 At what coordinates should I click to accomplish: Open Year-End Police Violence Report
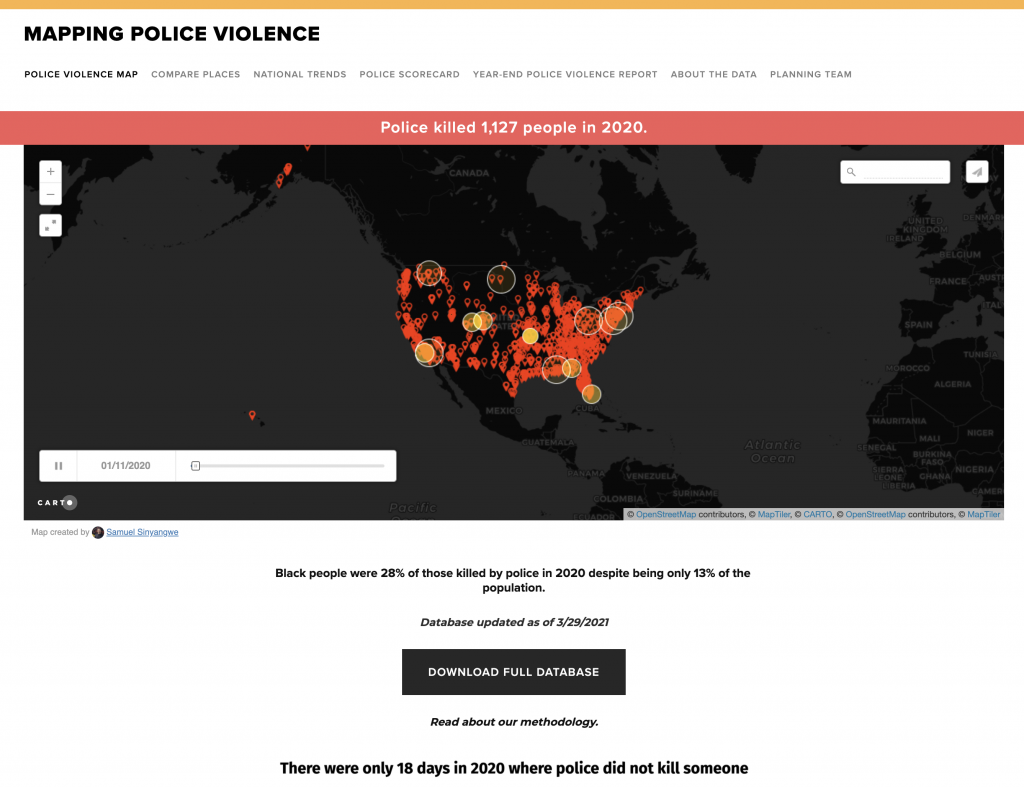pos(565,74)
